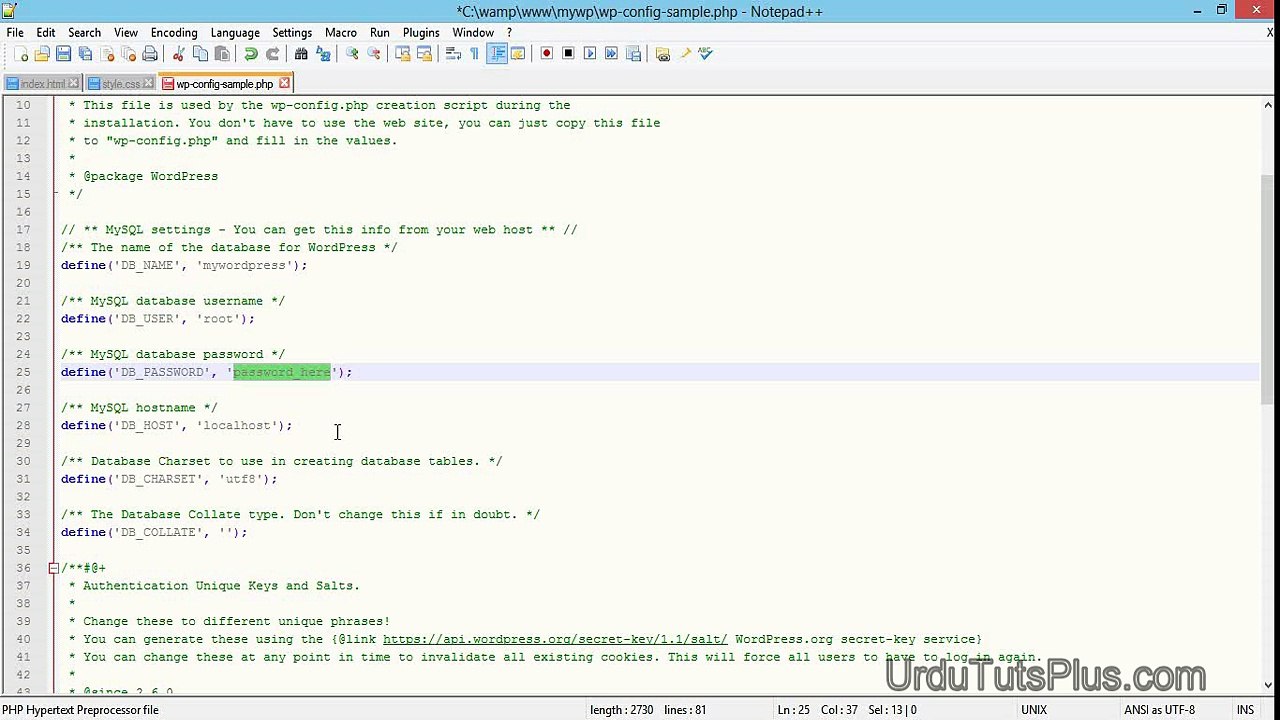Toggle synchronized vertical scrolling icon
Viewport: 1280px width, 720px height.
(x=403, y=53)
